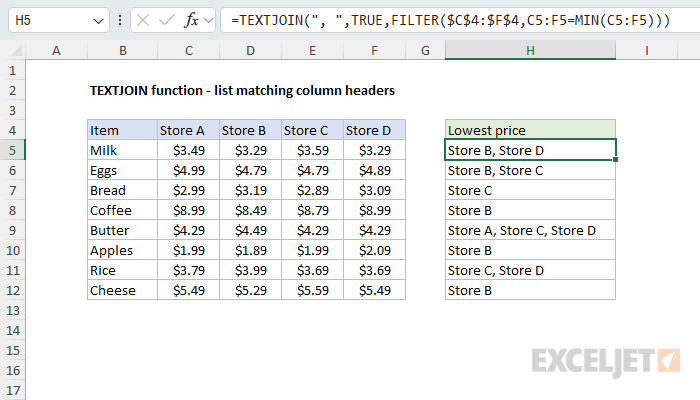Click the Select All corner triangle

(16, 51)
